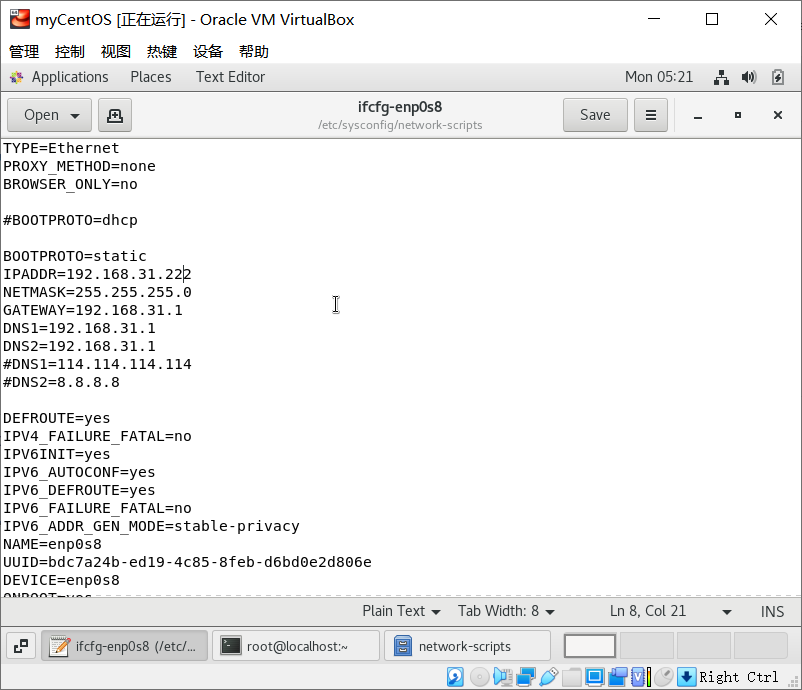Open the Plain Text highlighting dropdown
Viewport: 802px width, 690px height.
(402, 611)
